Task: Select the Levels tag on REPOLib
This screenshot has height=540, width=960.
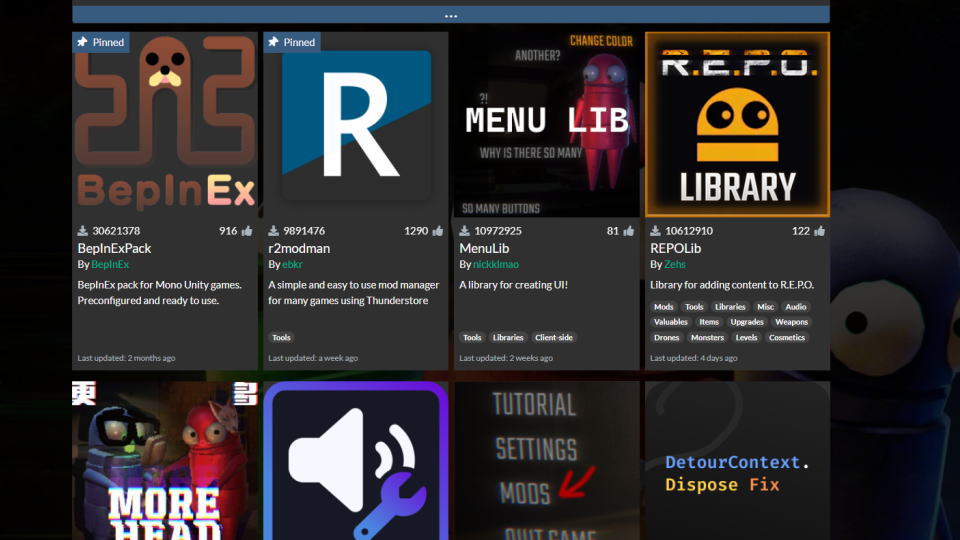Action: pos(746,337)
